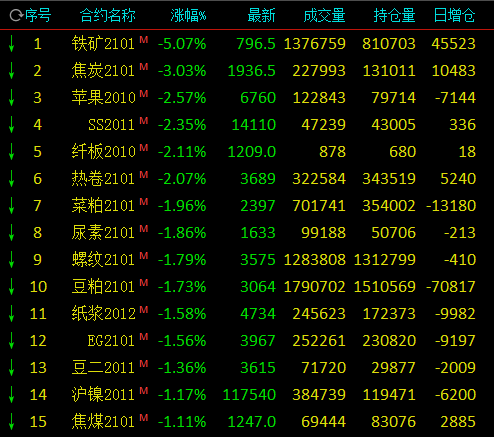
Task: Select contract 热卷2101
Action: 103,179
